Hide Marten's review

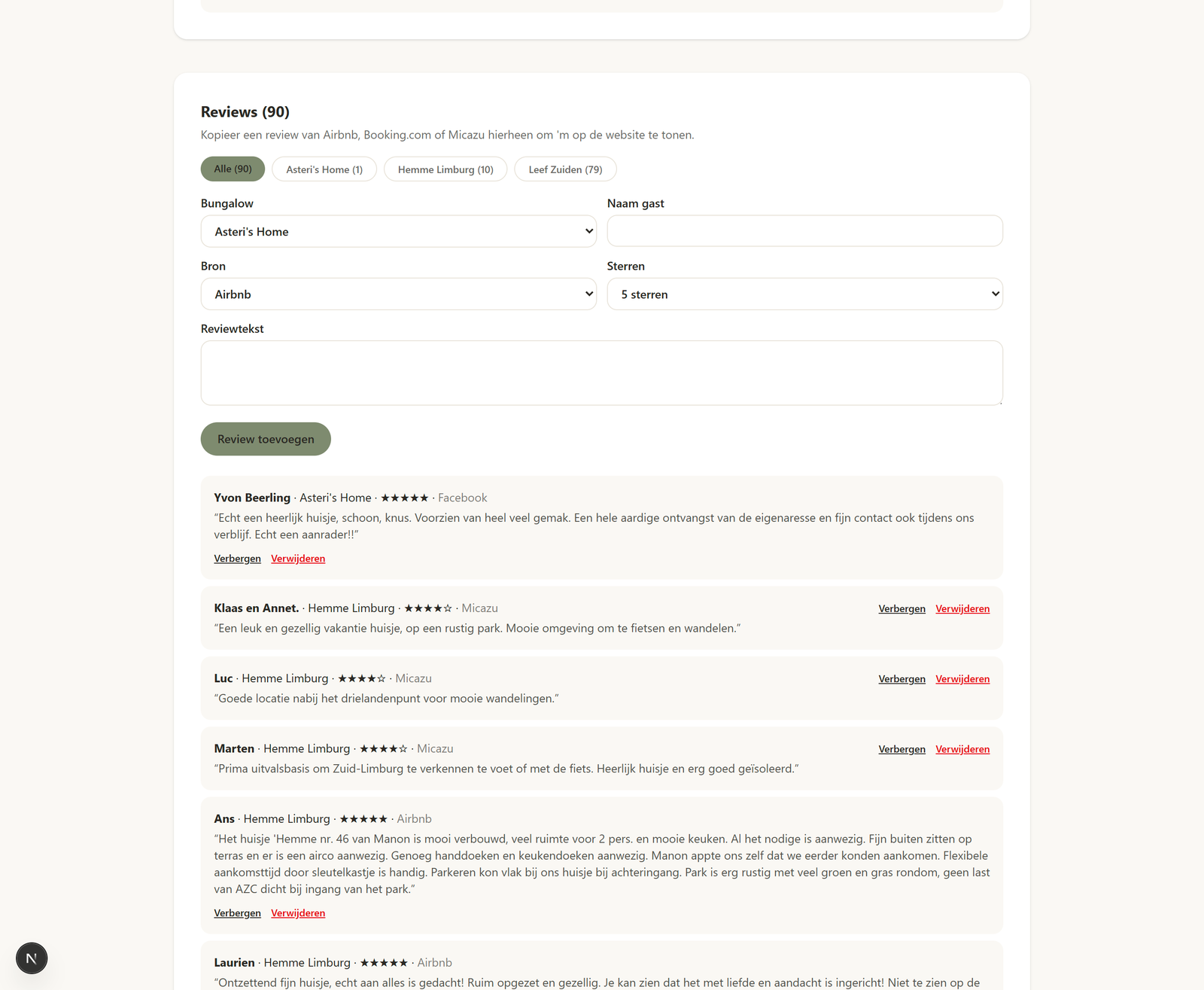click(901, 749)
